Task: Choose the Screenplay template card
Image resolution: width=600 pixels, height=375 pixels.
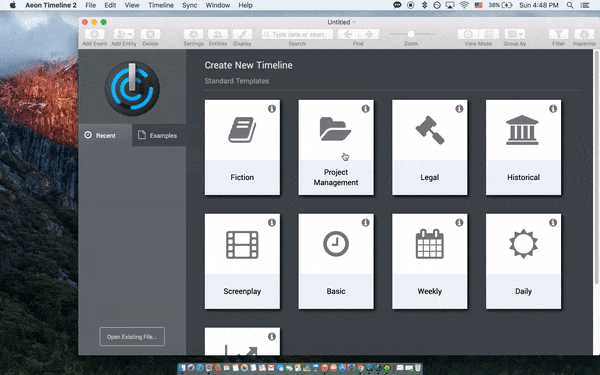Action: (242, 261)
